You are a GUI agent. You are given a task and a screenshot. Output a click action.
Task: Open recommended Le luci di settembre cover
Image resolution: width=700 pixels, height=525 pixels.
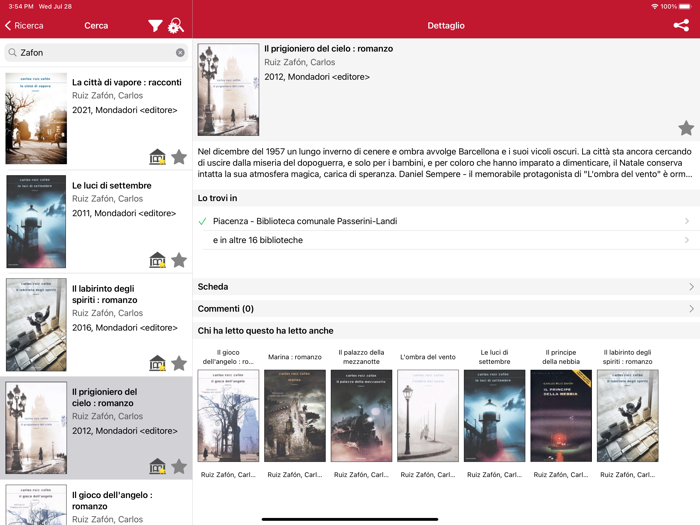point(494,416)
